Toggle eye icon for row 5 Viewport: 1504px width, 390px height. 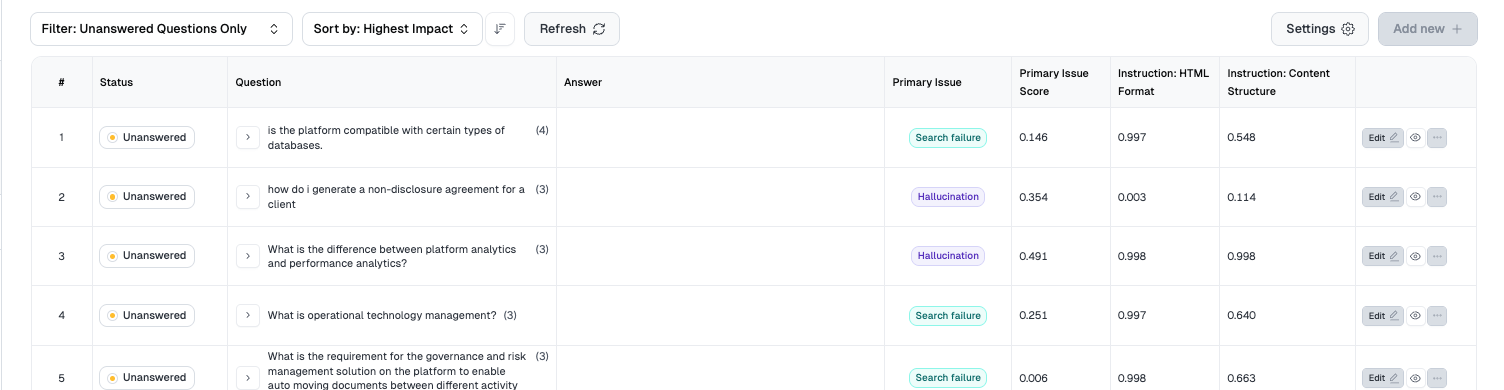click(1416, 378)
